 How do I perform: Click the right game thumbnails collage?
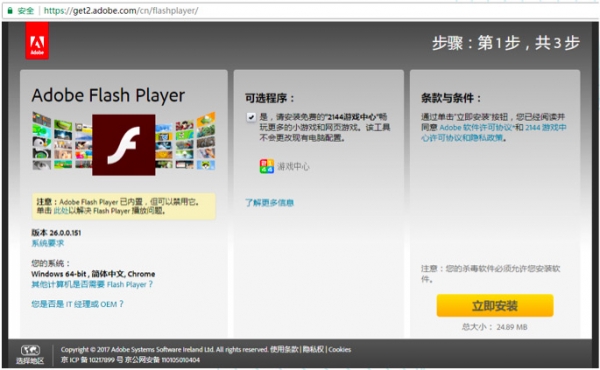pyautogui.click(x=186, y=142)
